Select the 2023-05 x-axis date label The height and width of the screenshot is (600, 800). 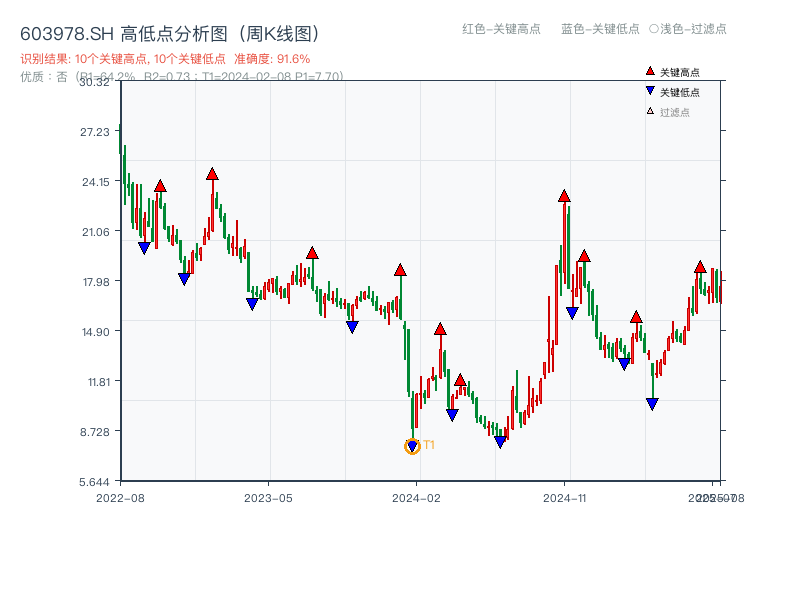click(269, 497)
